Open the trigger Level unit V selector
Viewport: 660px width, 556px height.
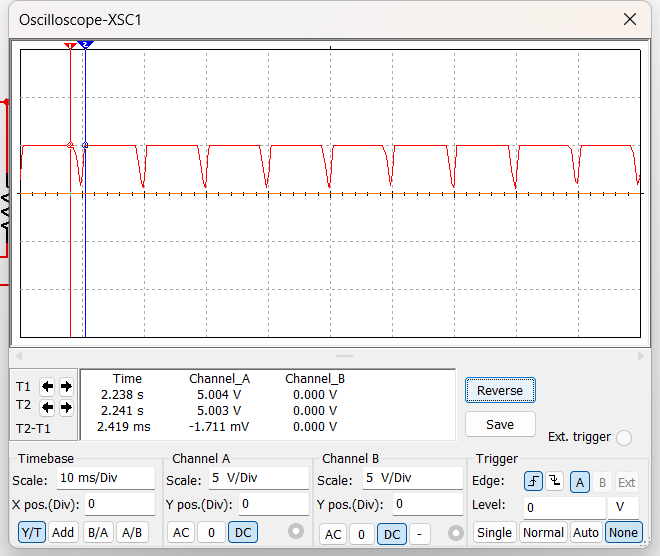(x=622, y=507)
